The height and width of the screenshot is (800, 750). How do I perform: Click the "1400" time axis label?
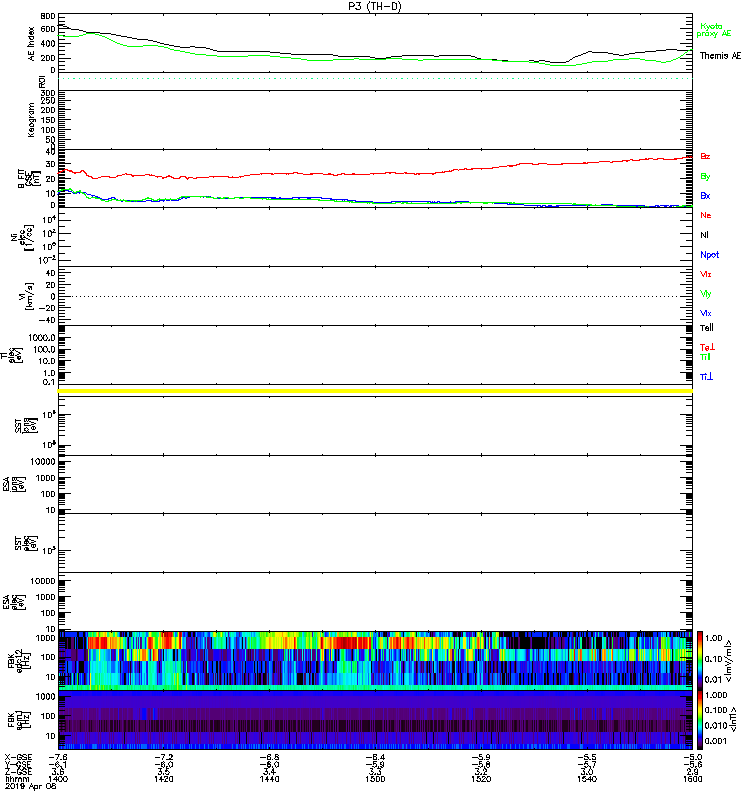point(58,779)
